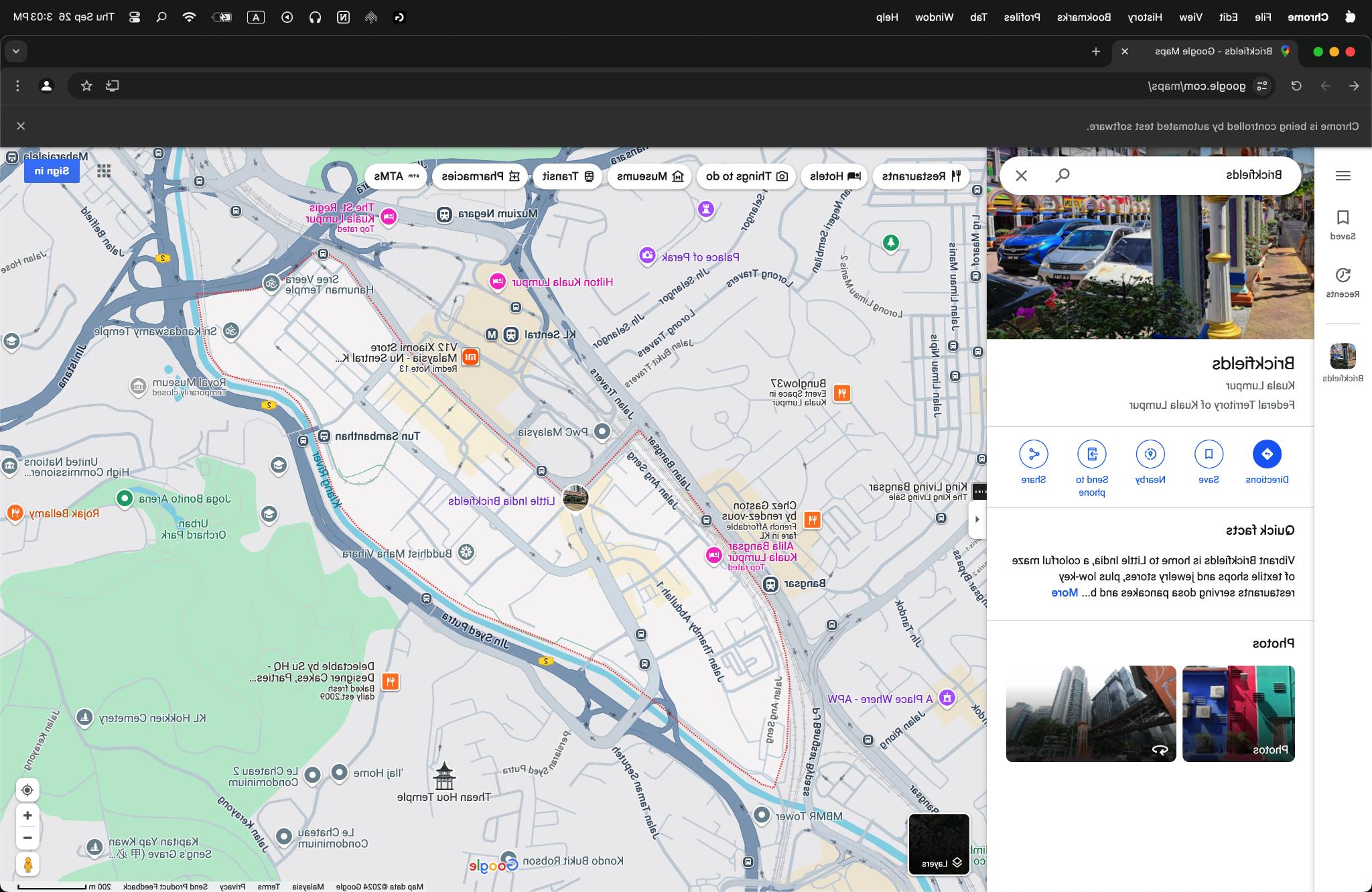
Task: Dismiss the automated test software banner
Action: [21, 126]
